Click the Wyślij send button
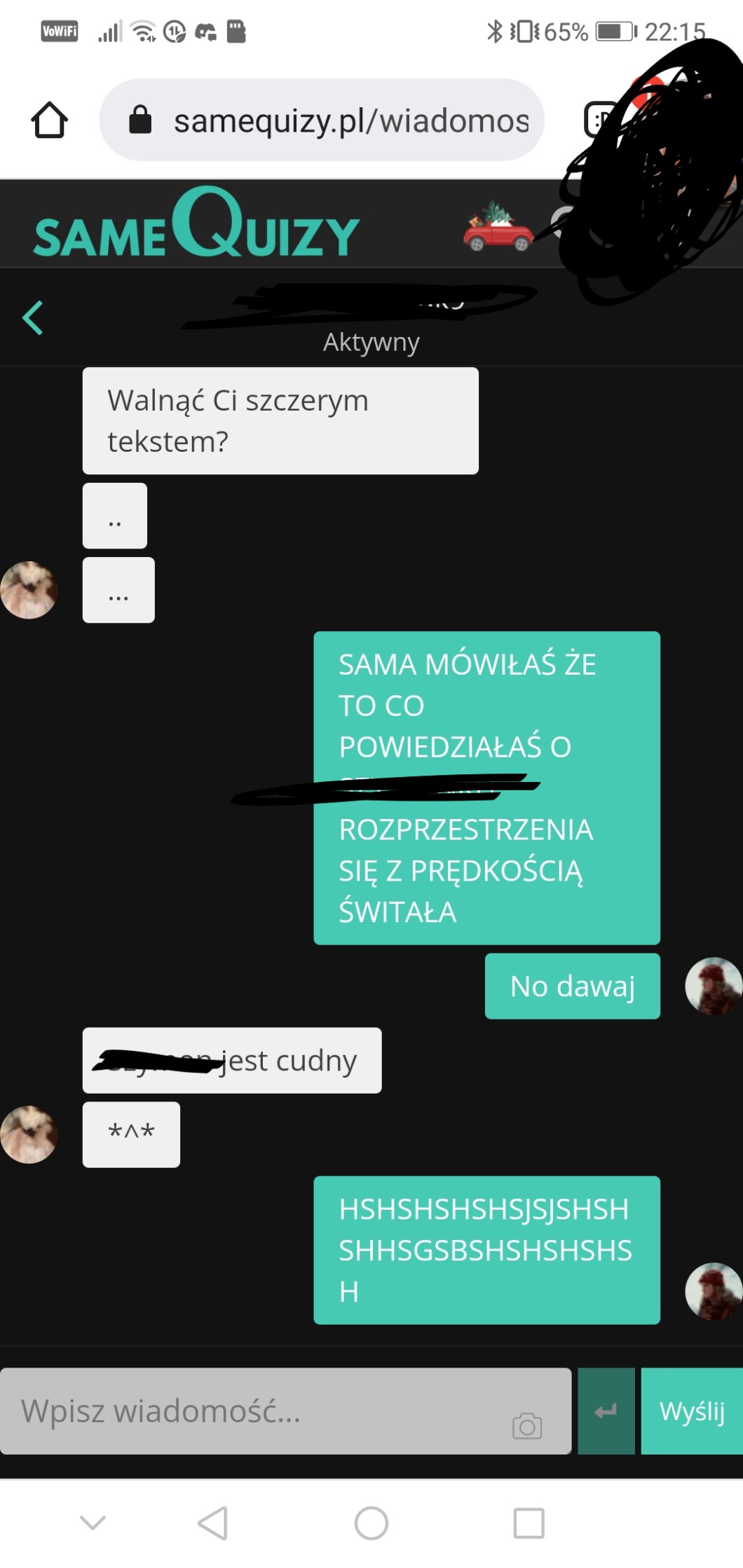The image size is (743, 1568). tap(692, 1411)
